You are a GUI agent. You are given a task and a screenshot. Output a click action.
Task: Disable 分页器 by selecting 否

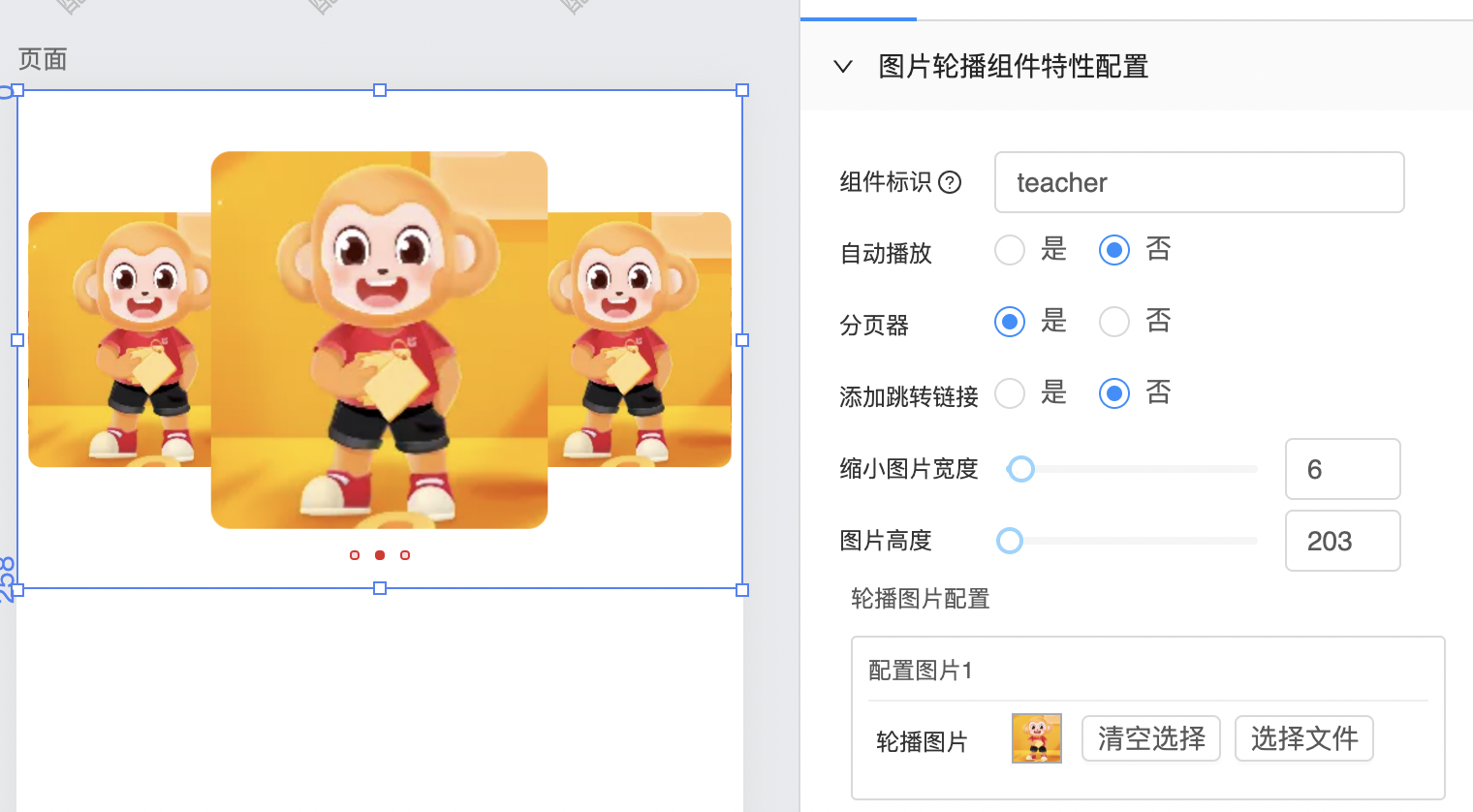point(1114,322)
